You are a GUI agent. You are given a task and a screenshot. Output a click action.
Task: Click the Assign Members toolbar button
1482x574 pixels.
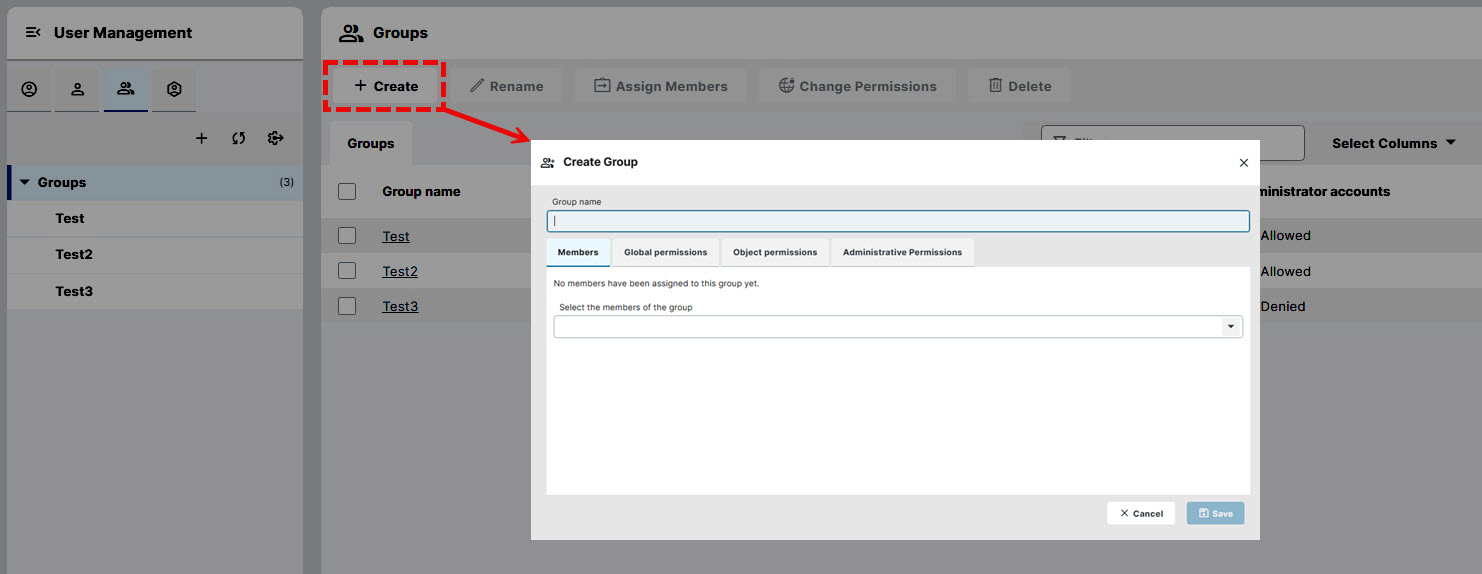tap(661, 86)
